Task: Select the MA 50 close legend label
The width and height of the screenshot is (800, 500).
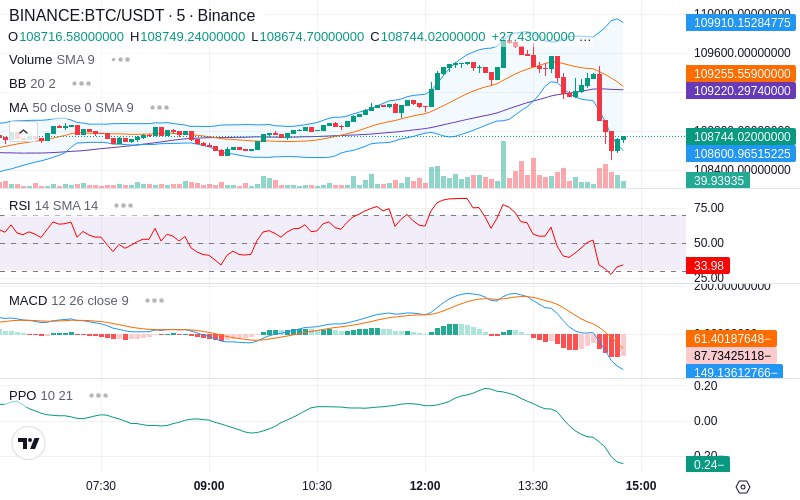Action: pos(71,108)
